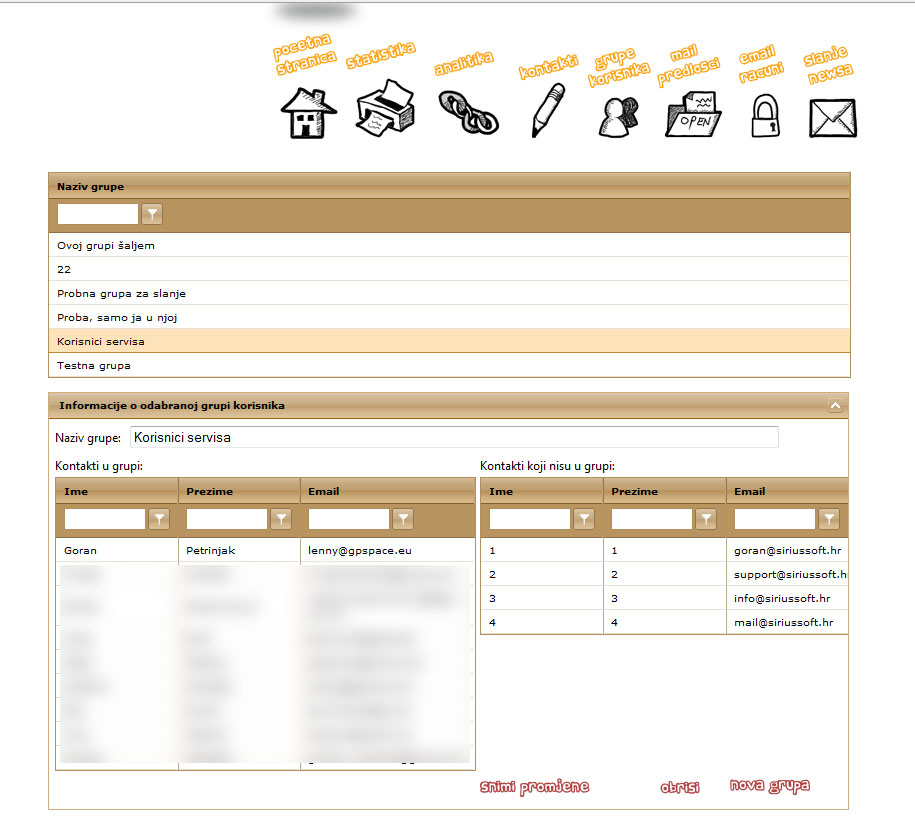Click the 'statistika' menu label
The height and width of the screenshot is (838, 915).
(380, 55)
